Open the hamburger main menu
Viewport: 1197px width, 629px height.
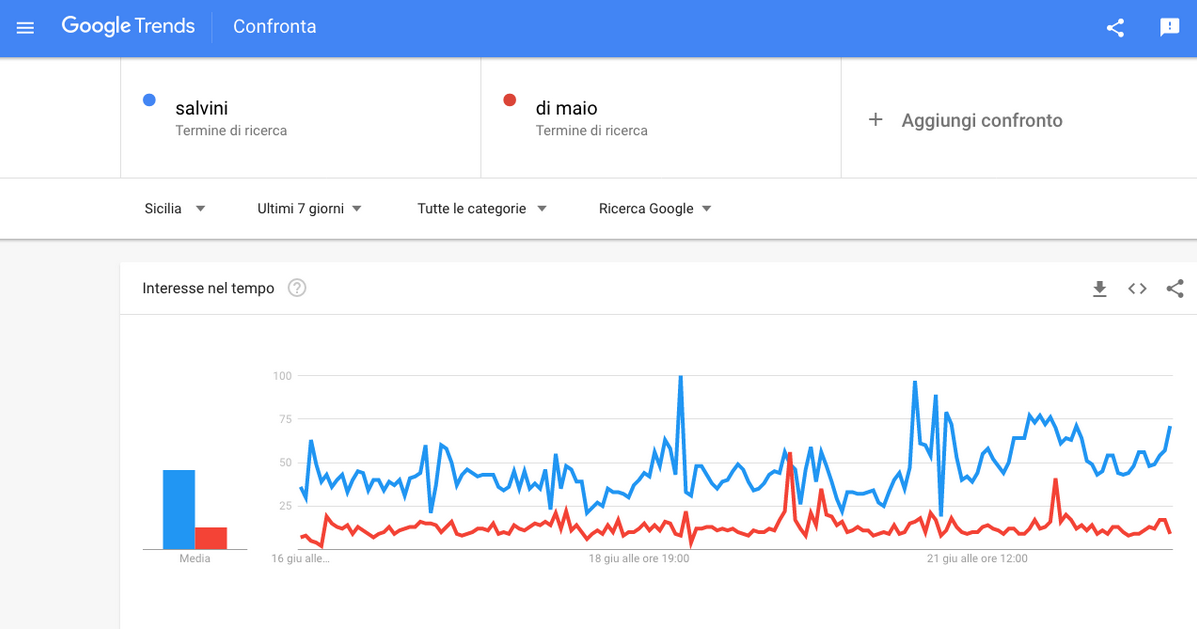coord(25,27)
